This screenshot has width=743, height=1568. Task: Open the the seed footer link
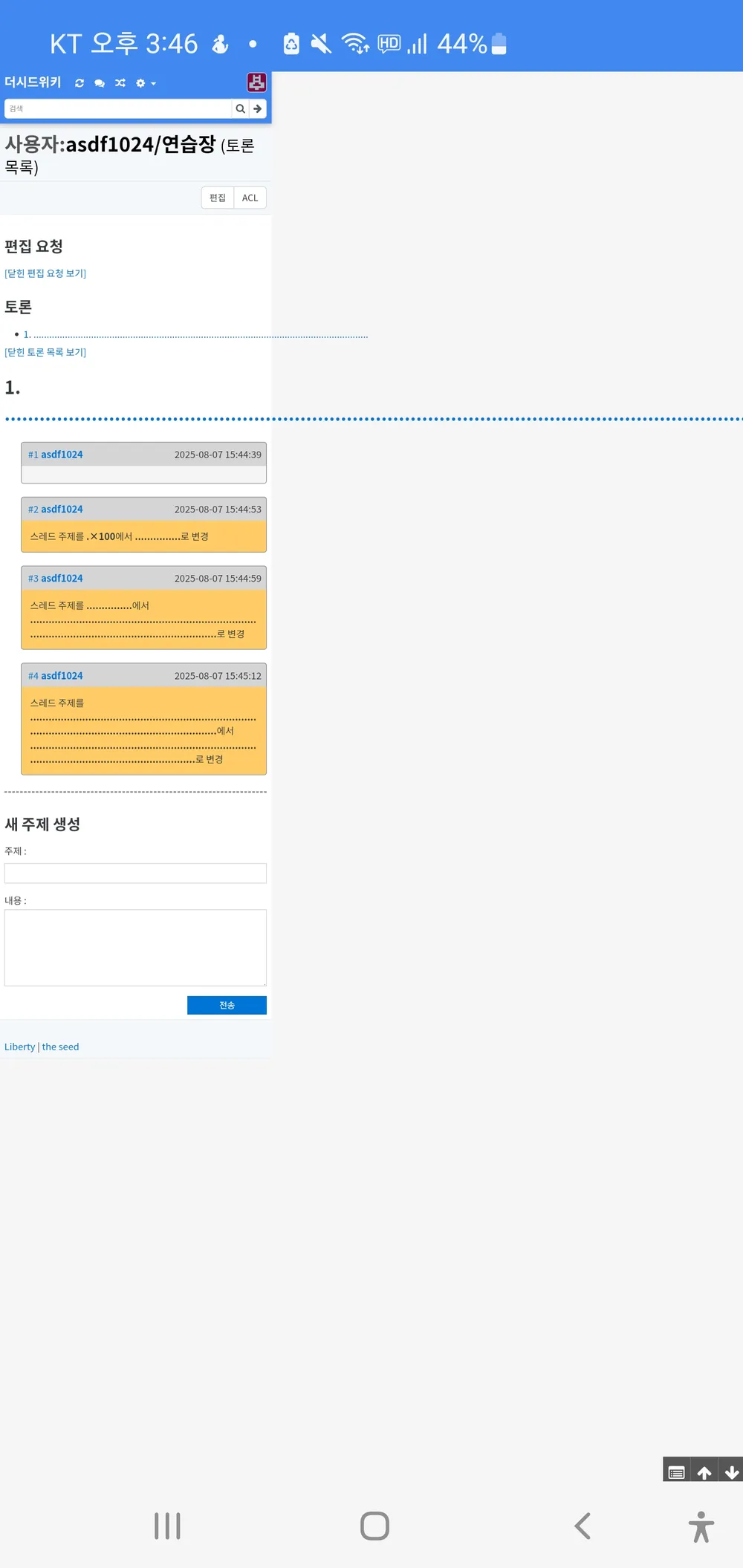[60, 1047]
